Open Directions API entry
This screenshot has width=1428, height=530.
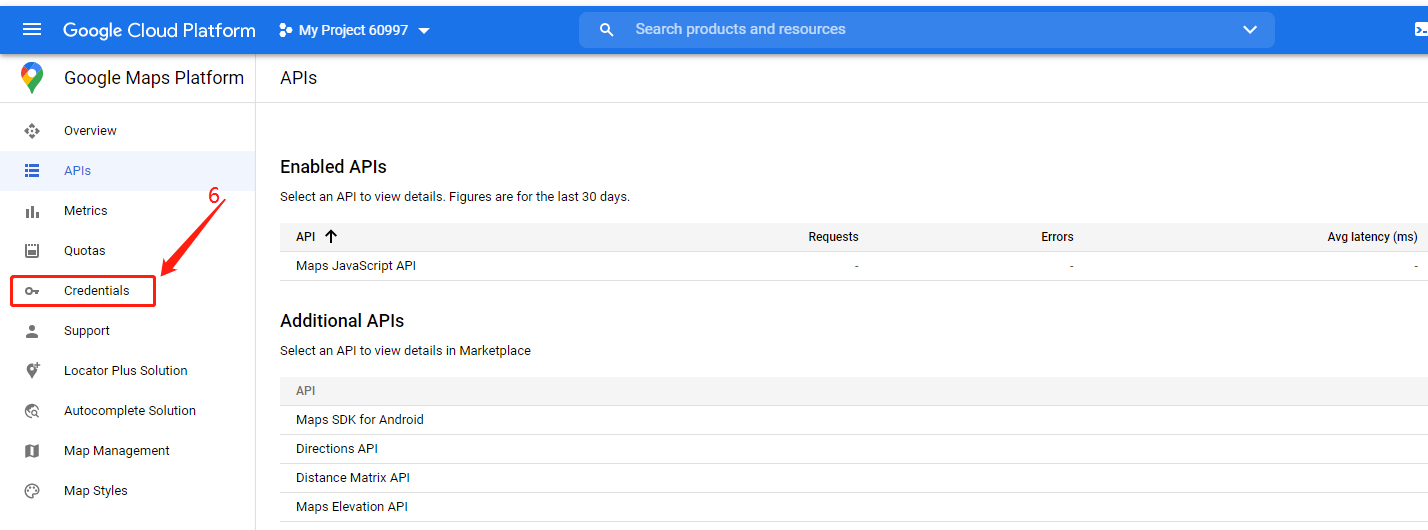[337, 449]
